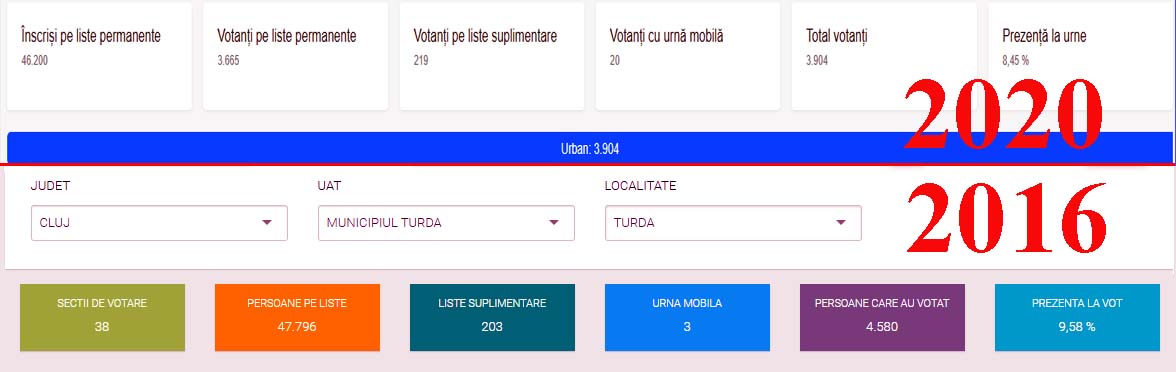The width and height of the screenshot is (1176, 372).
Task: Click the PREZENTA LA VOT tile
Action: 1077,317
